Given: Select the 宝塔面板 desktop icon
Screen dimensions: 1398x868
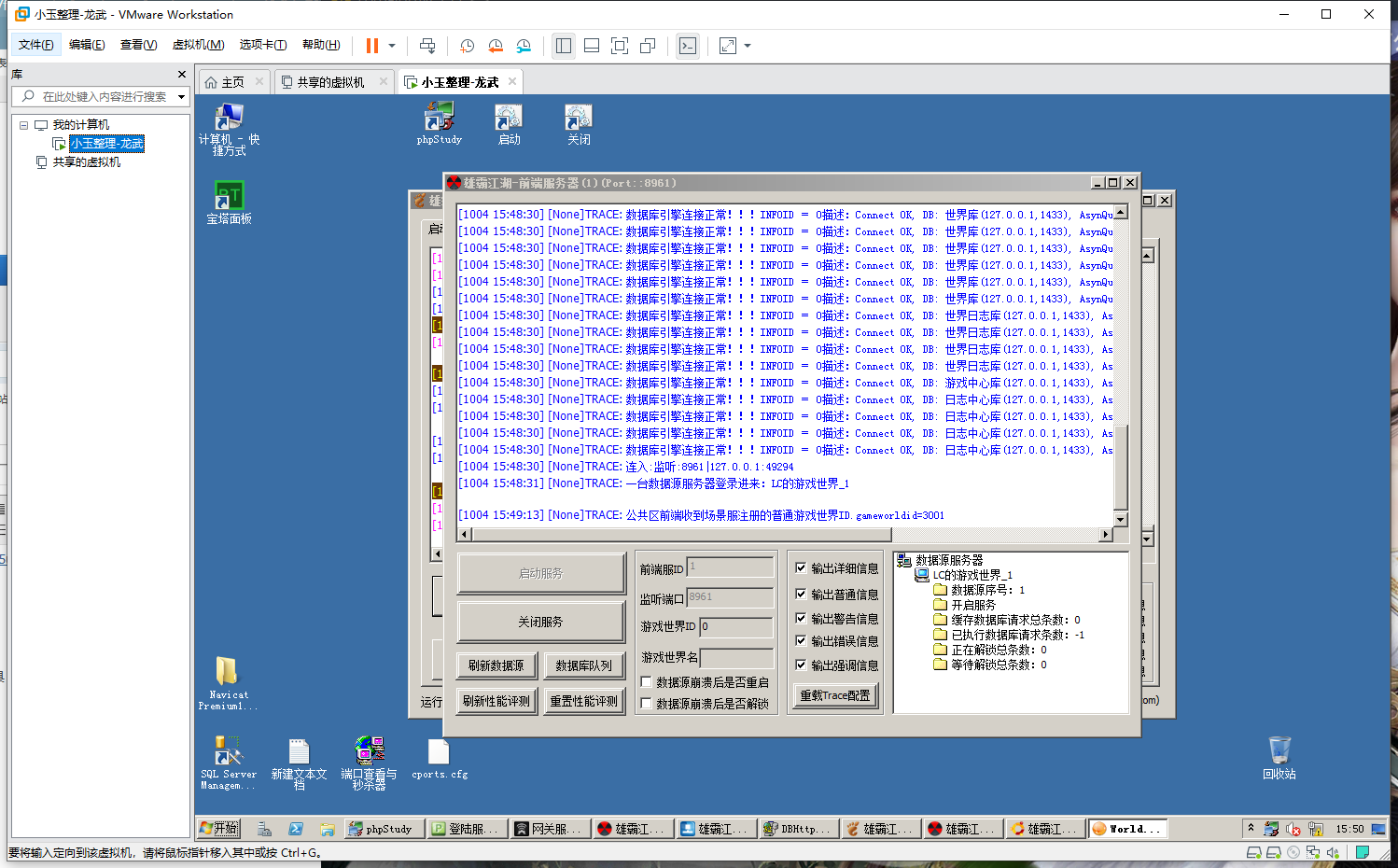Looking at the screenshot, I should 229,203.
